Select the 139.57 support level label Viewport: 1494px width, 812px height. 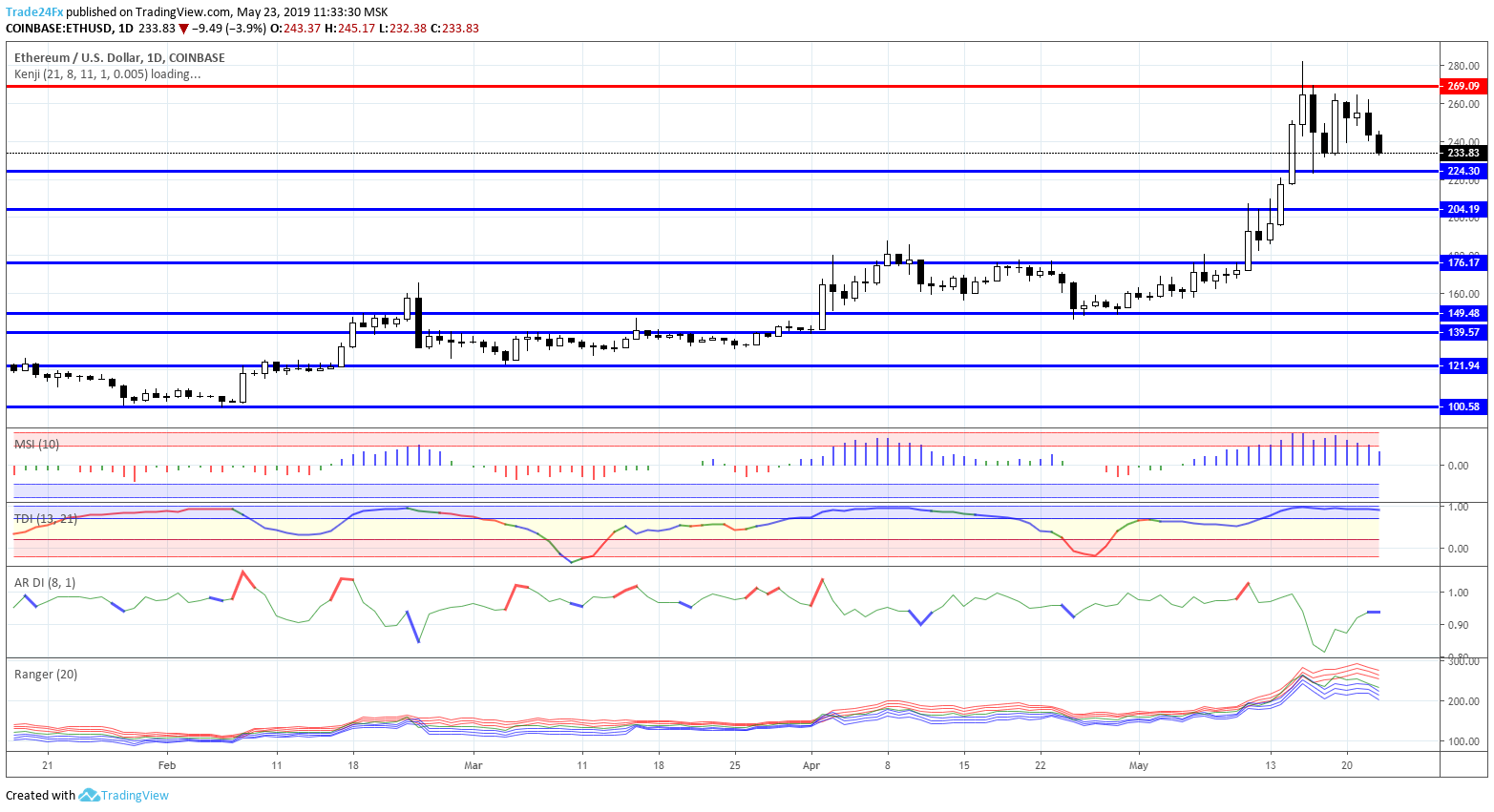coord(1463,332)
